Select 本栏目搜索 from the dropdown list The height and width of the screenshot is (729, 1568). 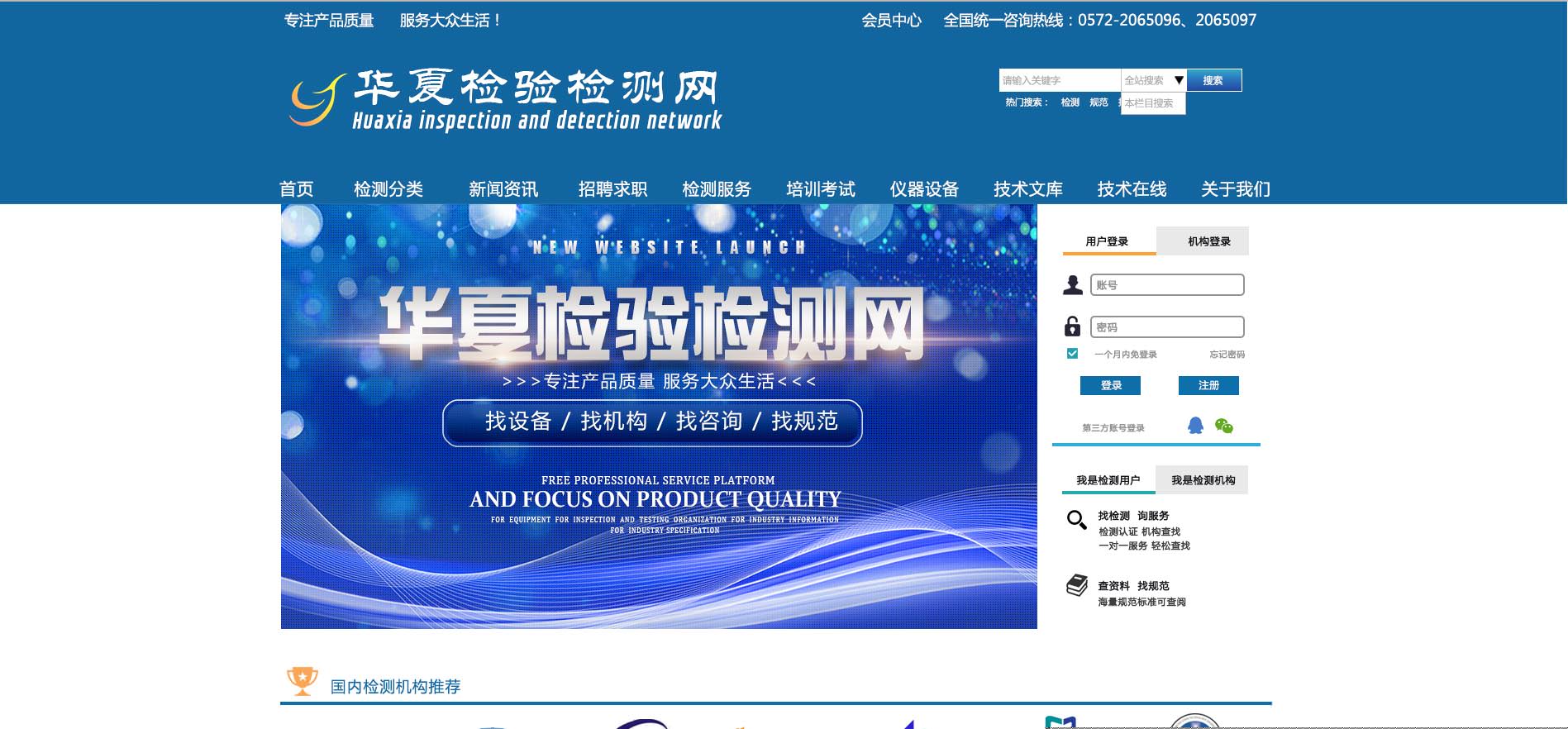[1152, 103]
